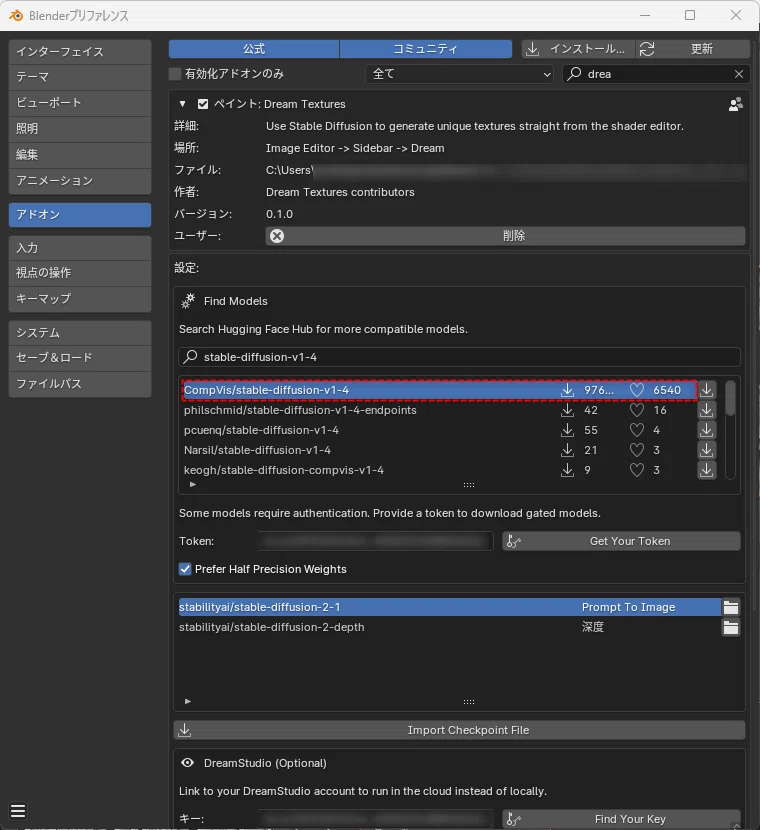Expand the installed models list filter arrow

click(x=188, y=701)
